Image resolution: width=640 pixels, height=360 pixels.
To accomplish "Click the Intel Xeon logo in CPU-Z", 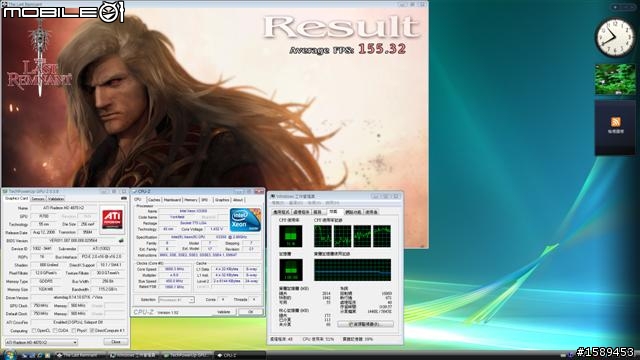I will tap(245, 220).
